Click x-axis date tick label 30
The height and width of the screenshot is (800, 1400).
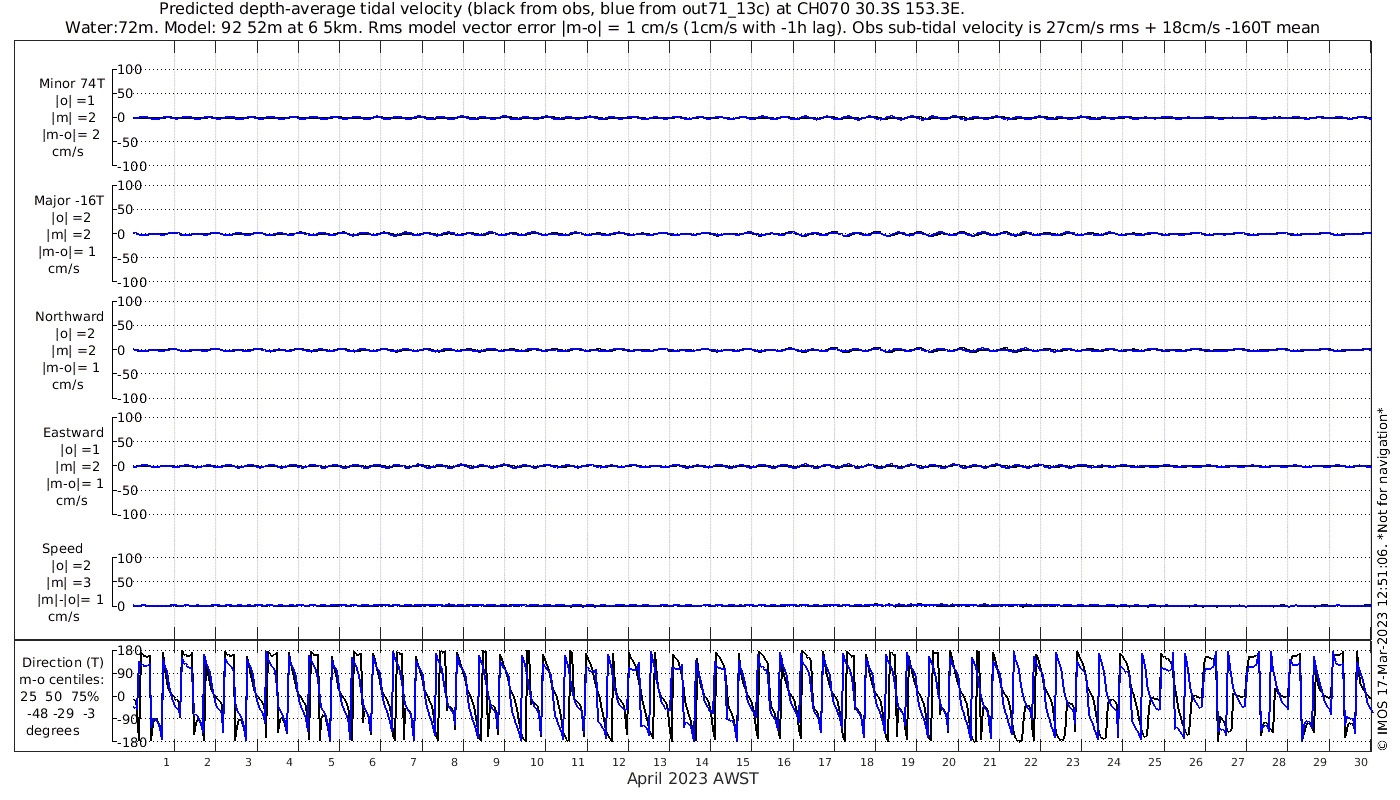pyautogui.click(x=1361, y=762)
